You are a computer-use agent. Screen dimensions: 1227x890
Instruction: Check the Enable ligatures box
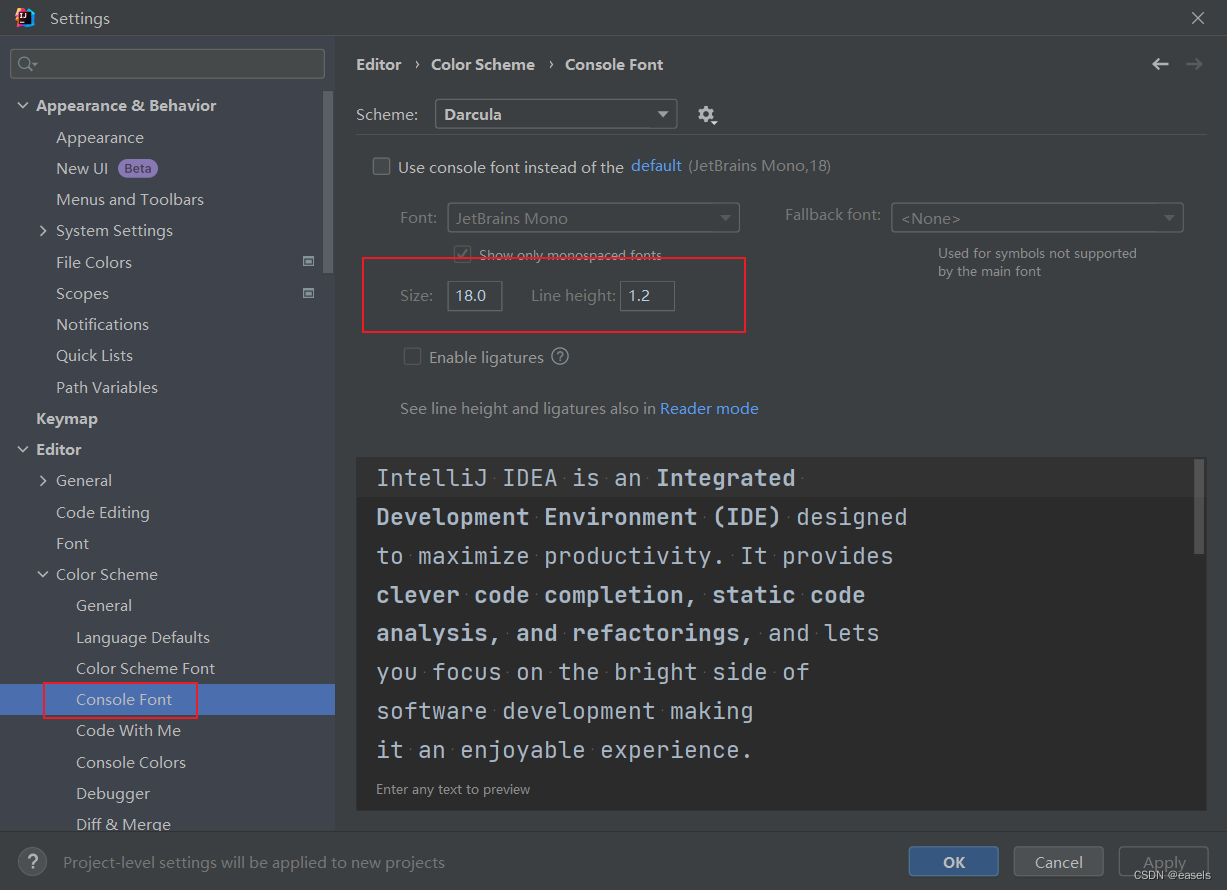click(412, 357)
